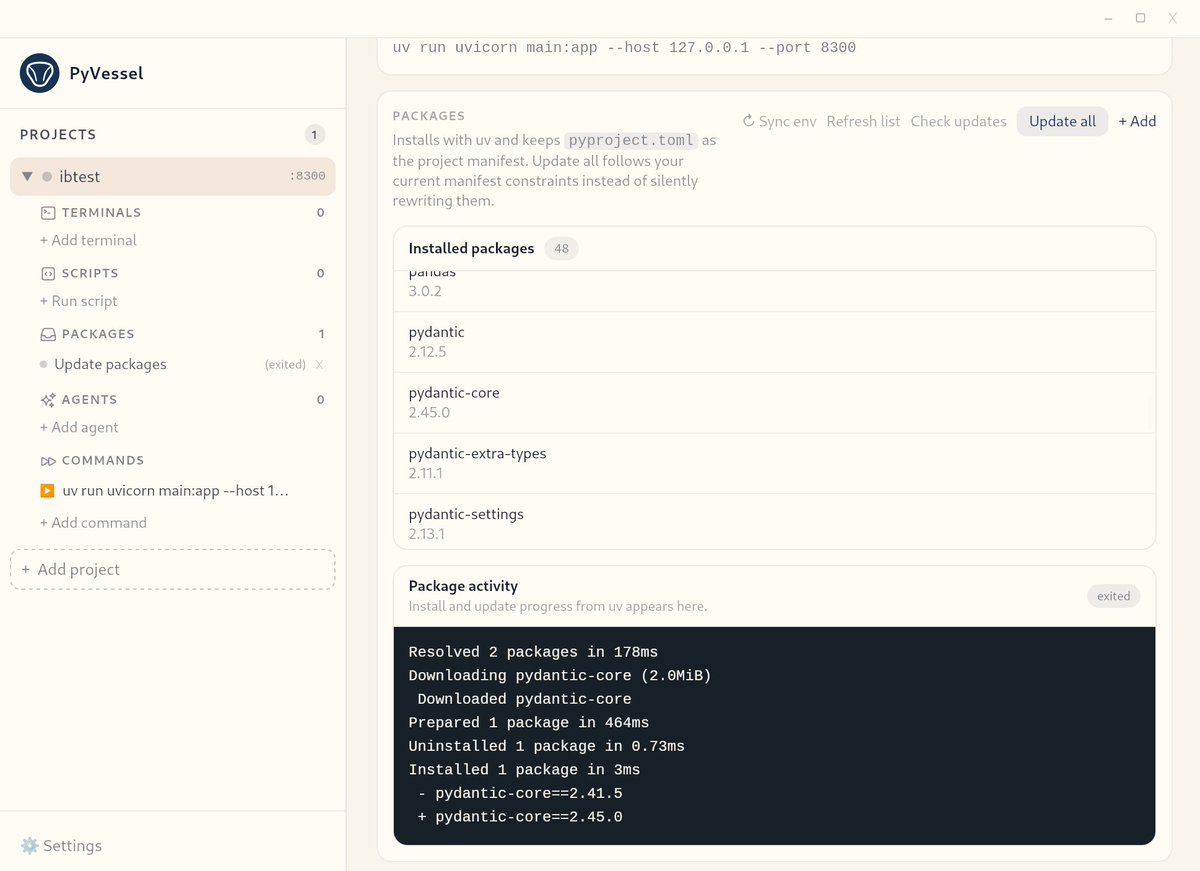Click the AGENTS section header
Viewport: 1200px width, 871px height.
(x=89, y=400)
